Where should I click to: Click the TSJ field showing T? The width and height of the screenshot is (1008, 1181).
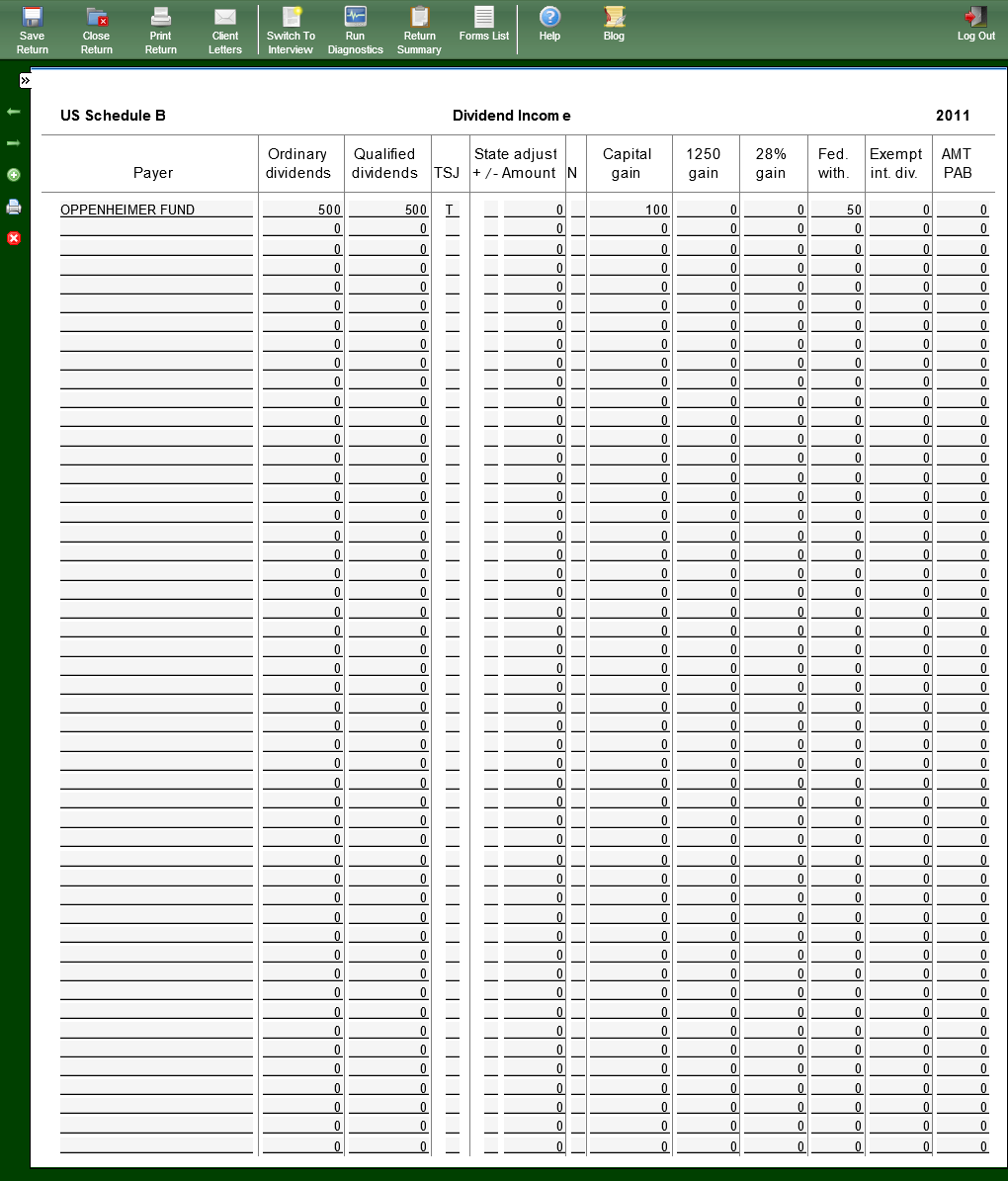pyautogui.click(x=452, y=210)
